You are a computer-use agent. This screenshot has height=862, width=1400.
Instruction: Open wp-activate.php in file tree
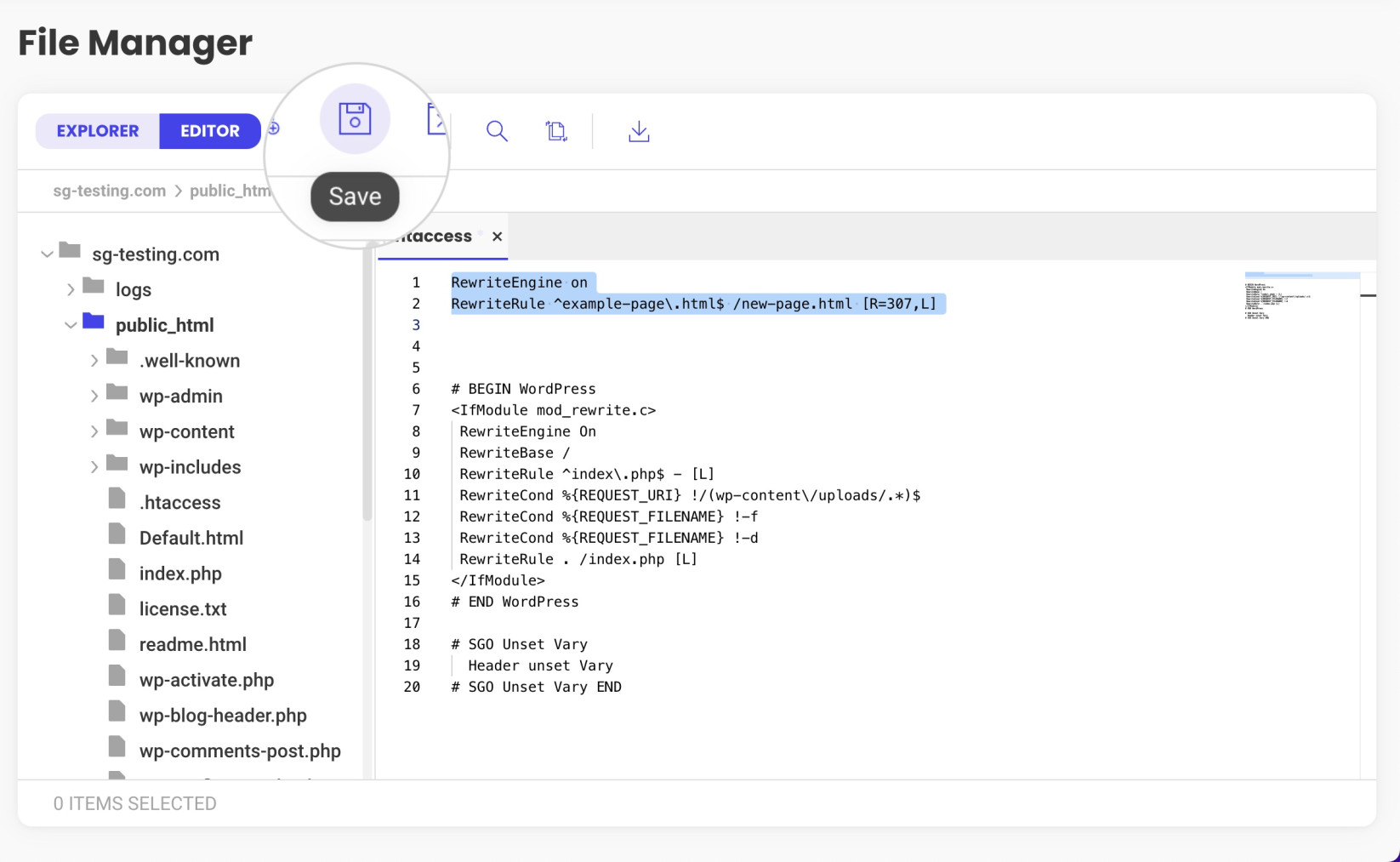[207, 681]
